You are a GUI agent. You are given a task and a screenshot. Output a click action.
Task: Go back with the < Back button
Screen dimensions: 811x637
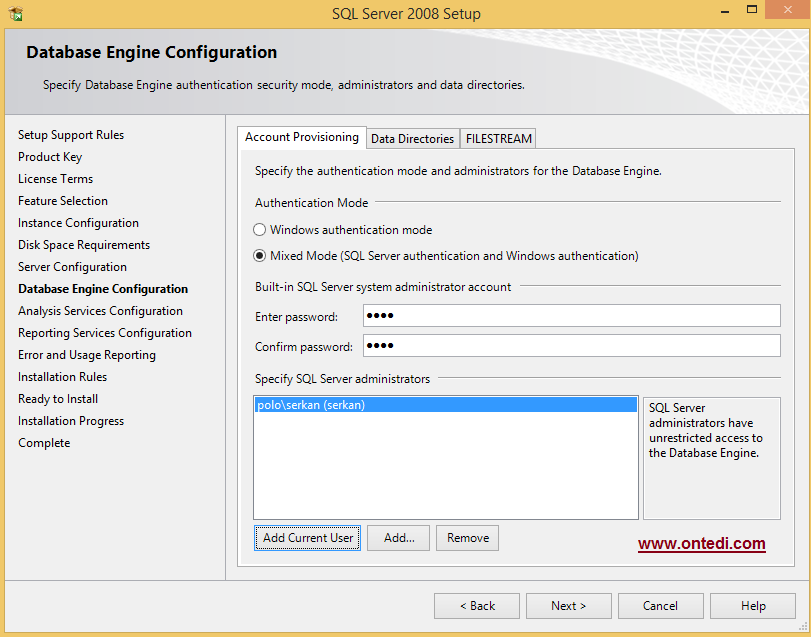tap(477, 606)
